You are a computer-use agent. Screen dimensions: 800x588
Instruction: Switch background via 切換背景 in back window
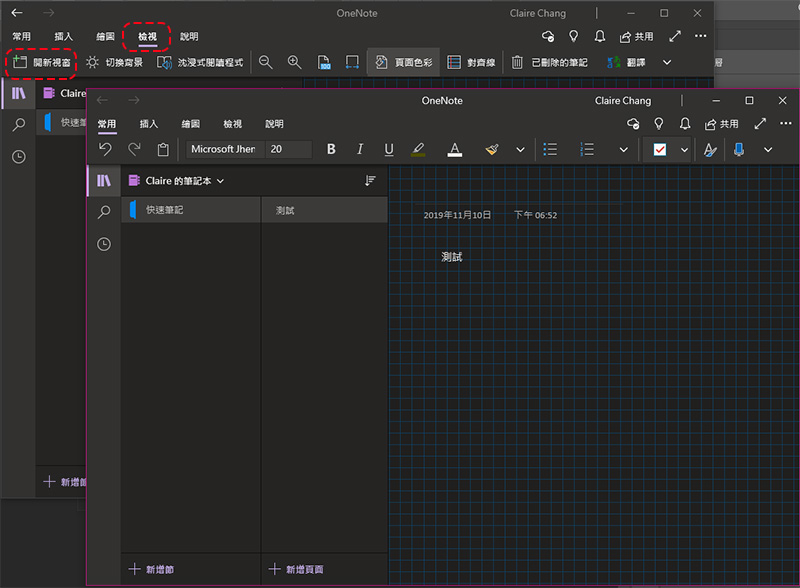click(x=115, y=63)
